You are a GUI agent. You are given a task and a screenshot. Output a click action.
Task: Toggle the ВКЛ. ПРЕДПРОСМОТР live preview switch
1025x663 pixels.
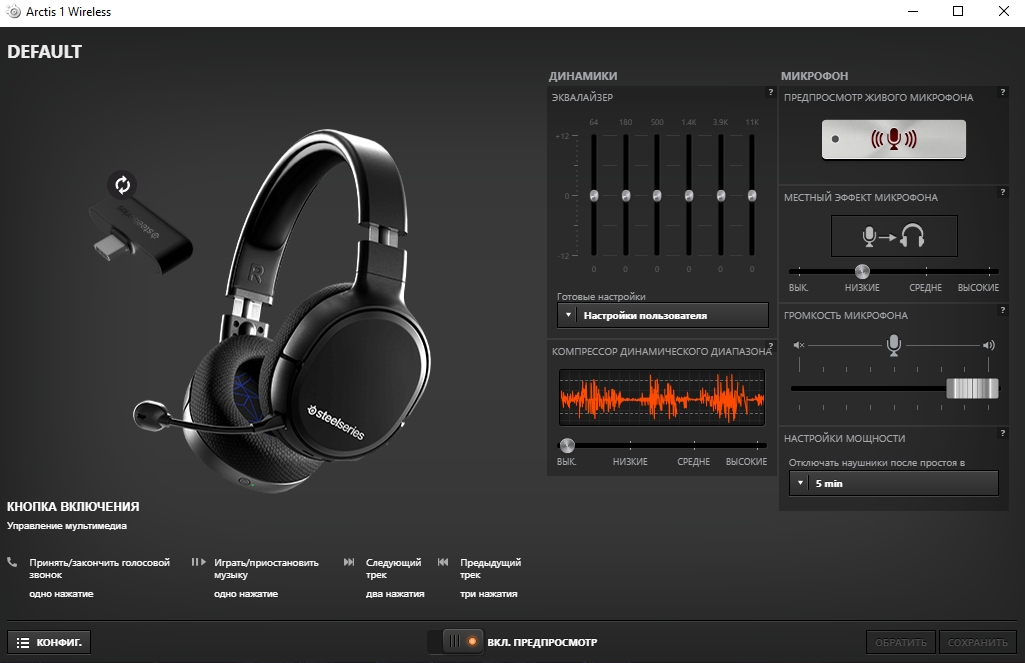455,641
